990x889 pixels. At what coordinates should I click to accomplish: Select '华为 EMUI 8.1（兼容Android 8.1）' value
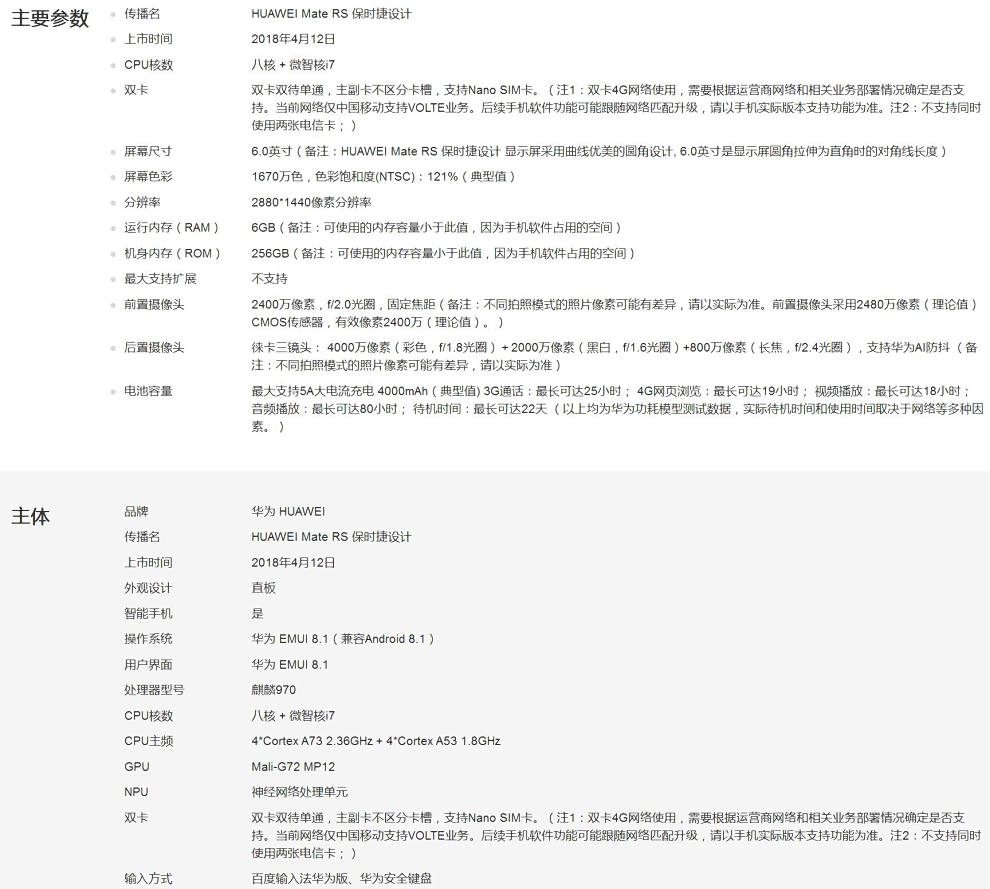(343, 639)
